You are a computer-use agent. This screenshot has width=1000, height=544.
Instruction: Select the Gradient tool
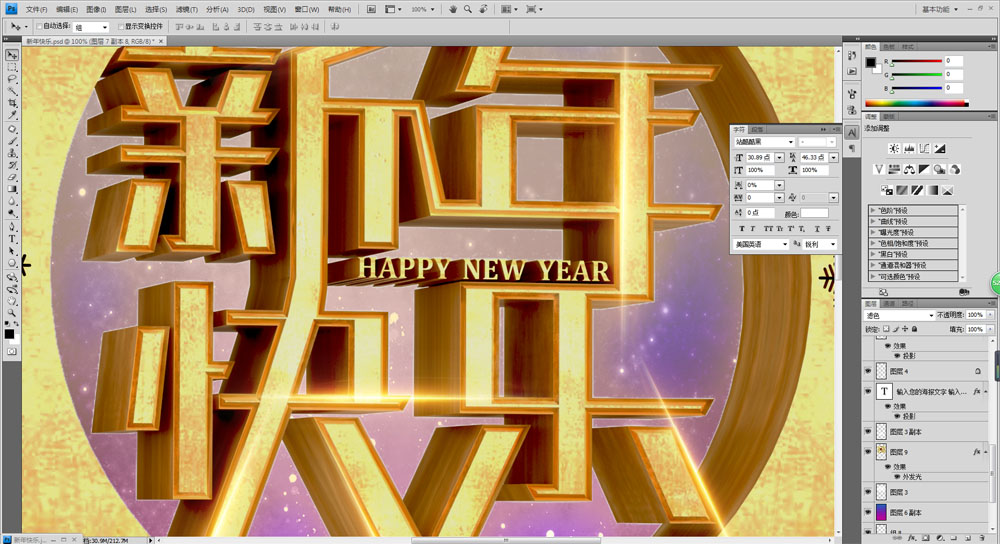click(11, 189)
